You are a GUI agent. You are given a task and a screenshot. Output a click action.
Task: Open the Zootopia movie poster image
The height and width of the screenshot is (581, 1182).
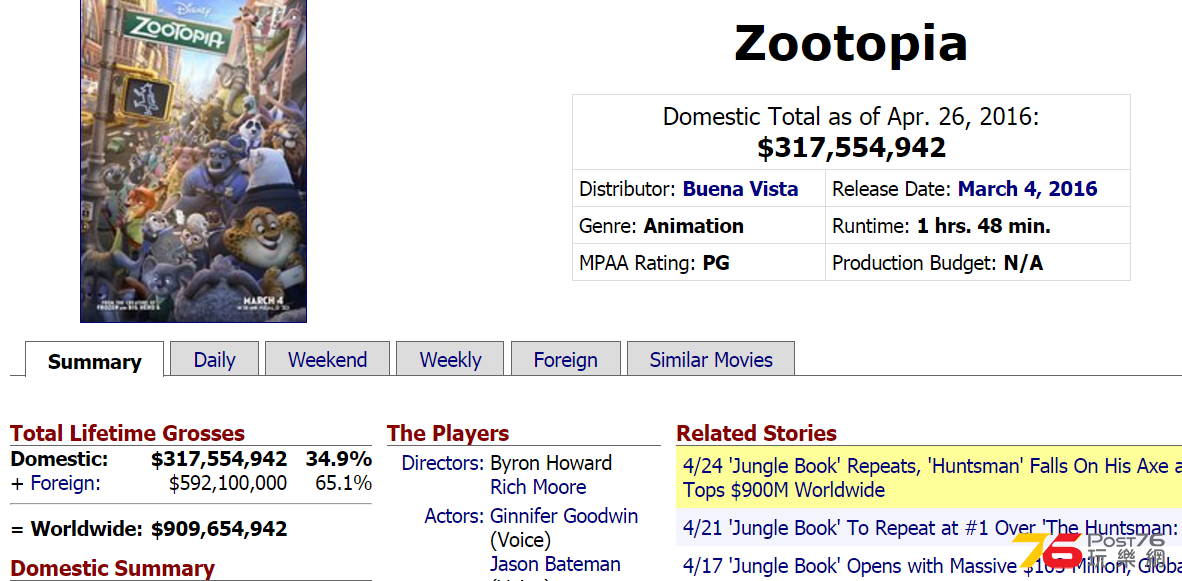click(x=193, y=161)
